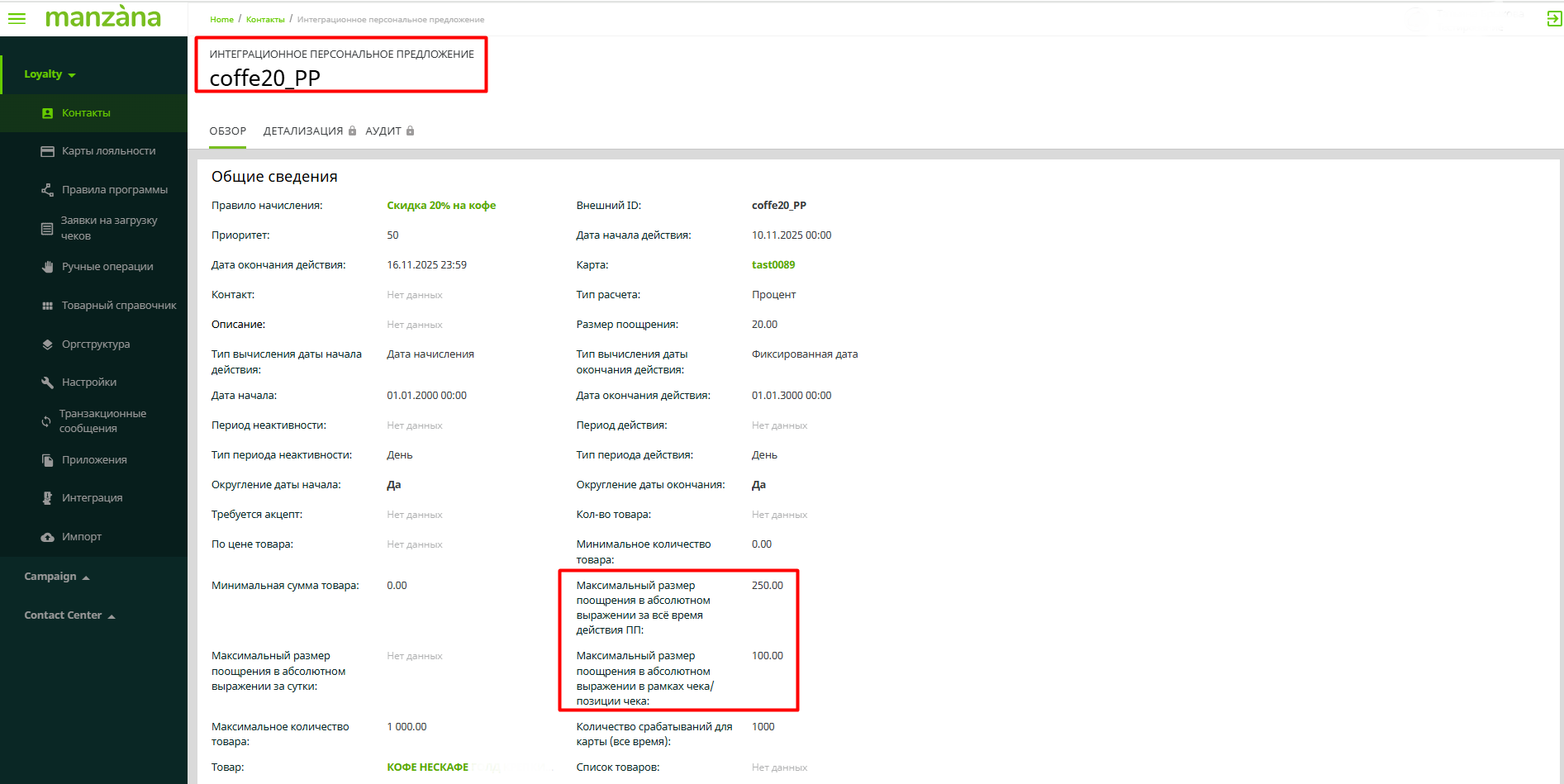Screen dimensions: 1564x784
Task: Select the ОБЗОР tab
Action: pyautogui.click(x=227, y=131)
